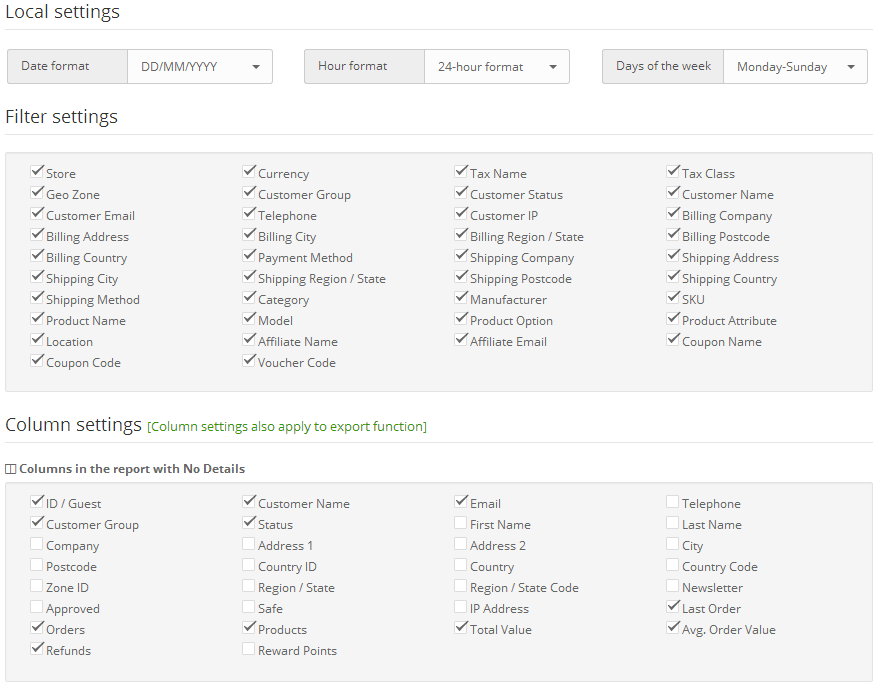Viewport: 878px width, 687px height.
Task: Open the Days of the week dropdown
Action: [795, 67]
